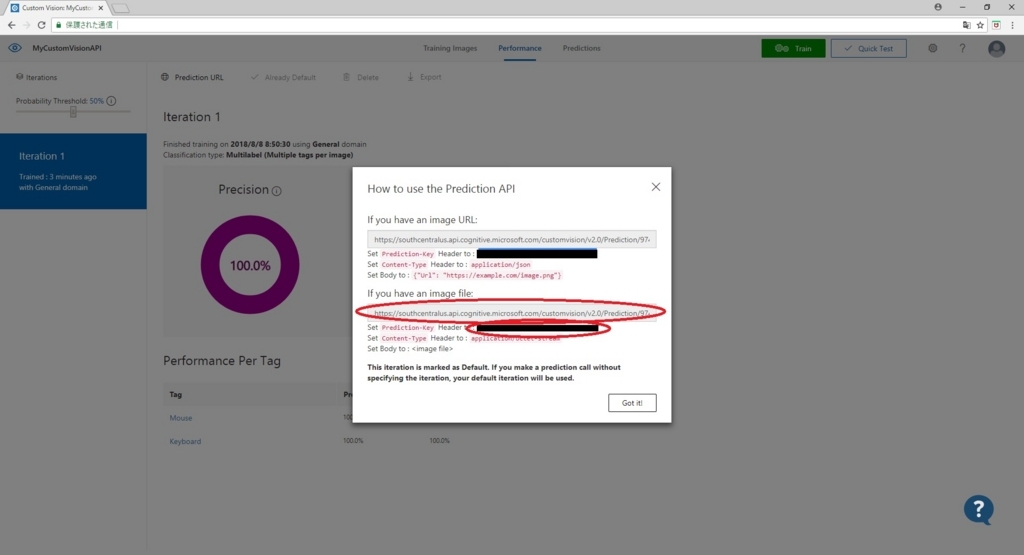Viewport: 1024px width, 555px height.
Task: Click the 100.0% precision donut chart
Action: [250, 265]
